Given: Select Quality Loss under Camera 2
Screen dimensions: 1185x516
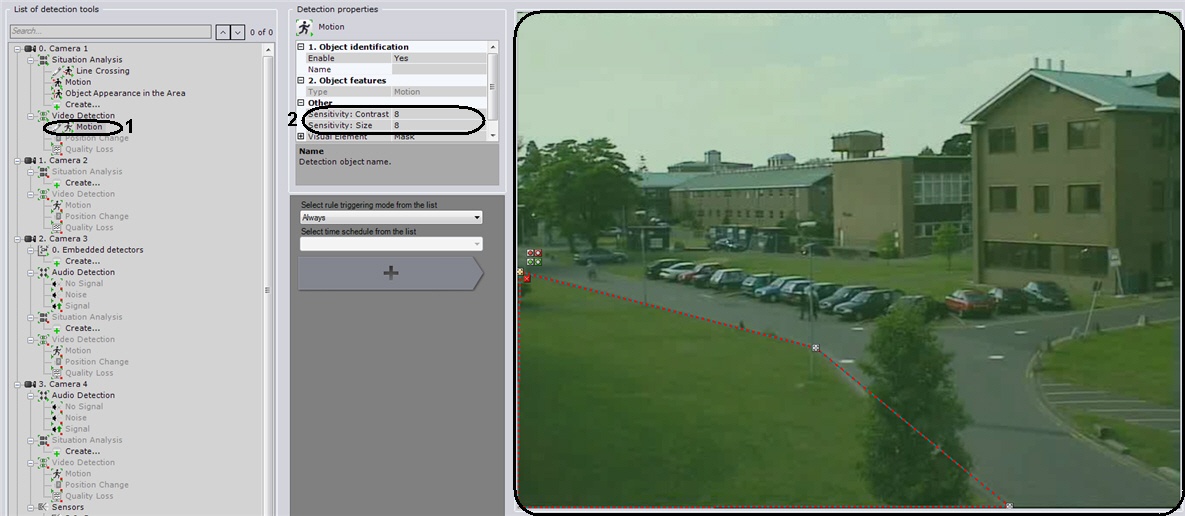Looking at the screenshot, I should (89, 227).
